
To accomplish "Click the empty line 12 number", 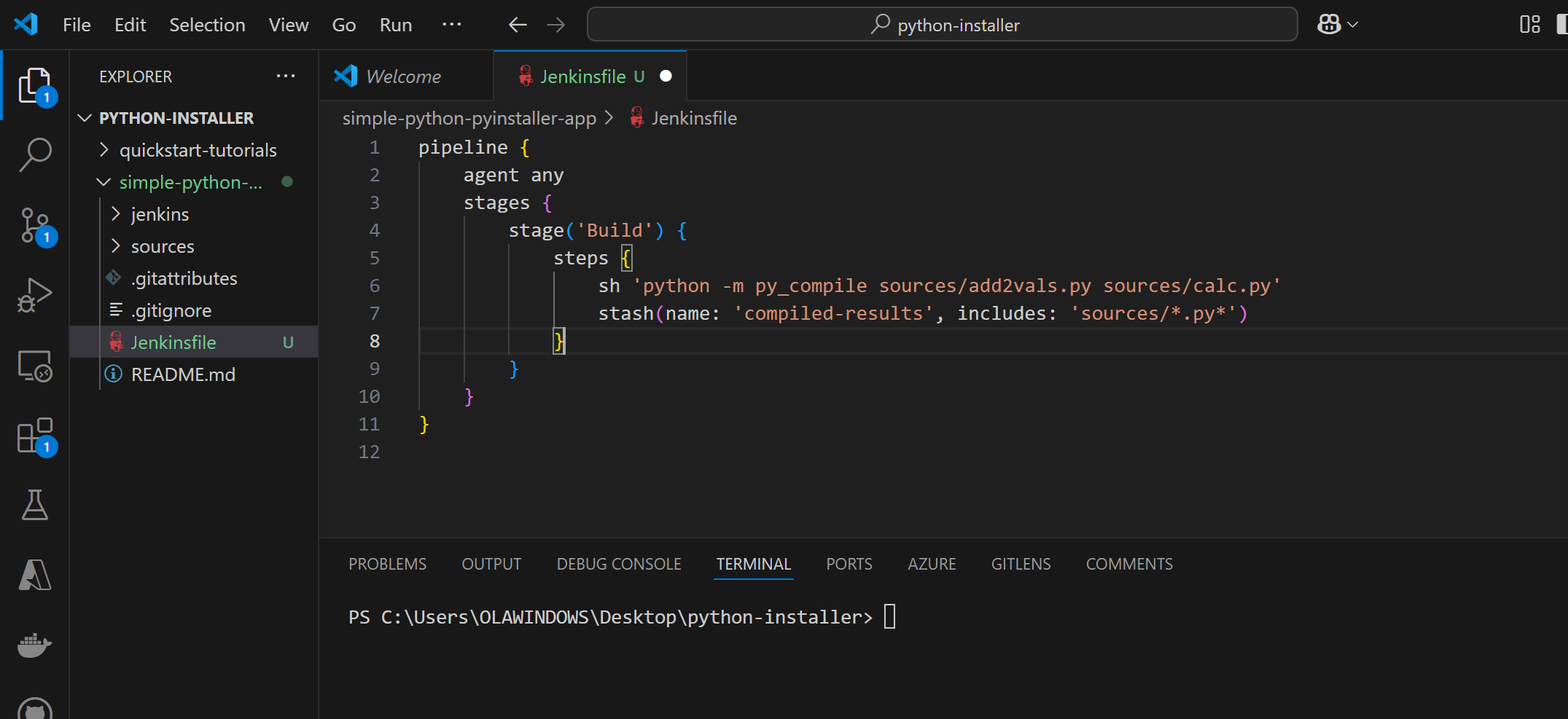I will (369, 452).
